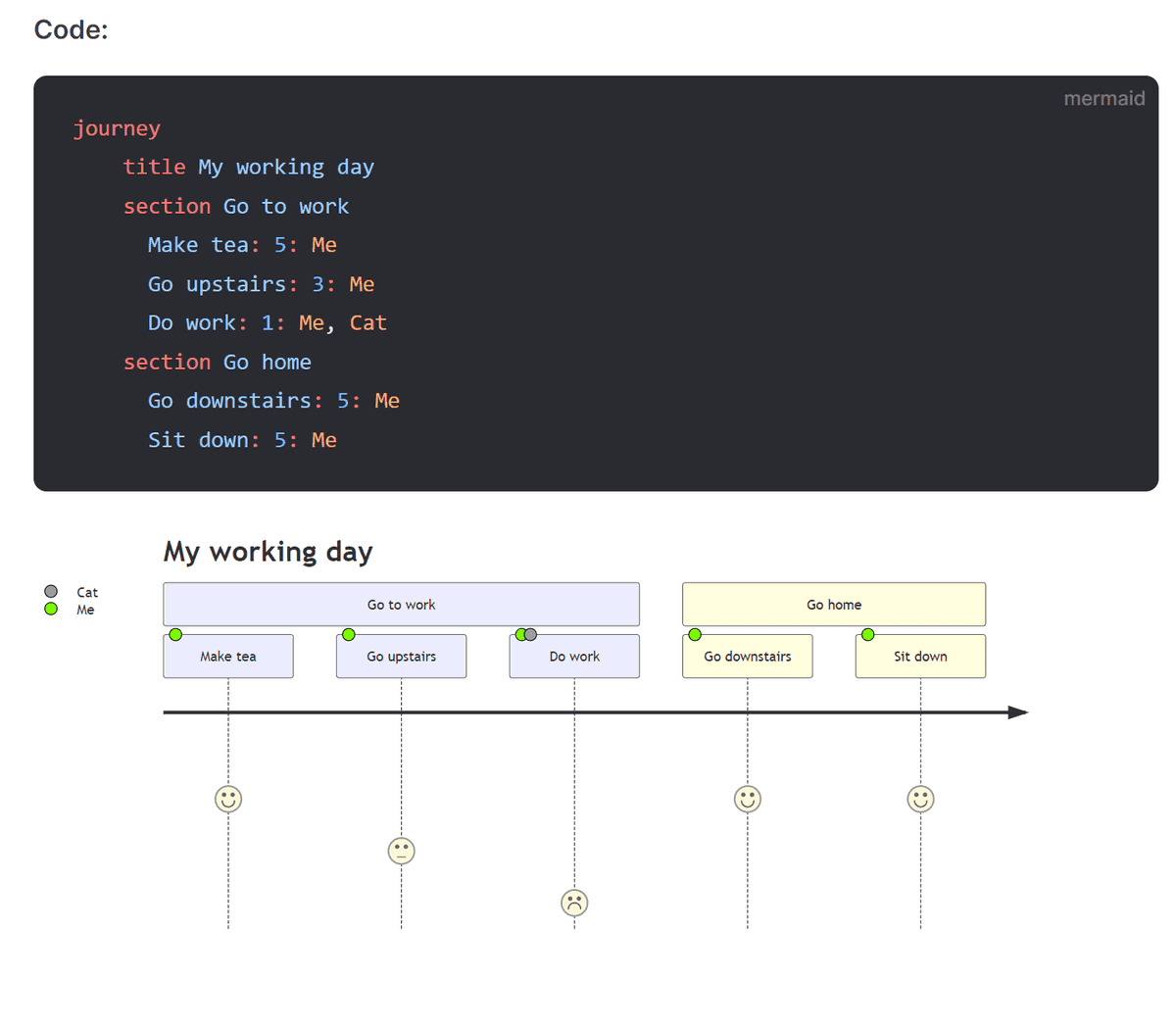Click the green Me dot on Make tea
Image resolution: width=1176 pixels, height=1028 pixels.
tap(175, 635)
